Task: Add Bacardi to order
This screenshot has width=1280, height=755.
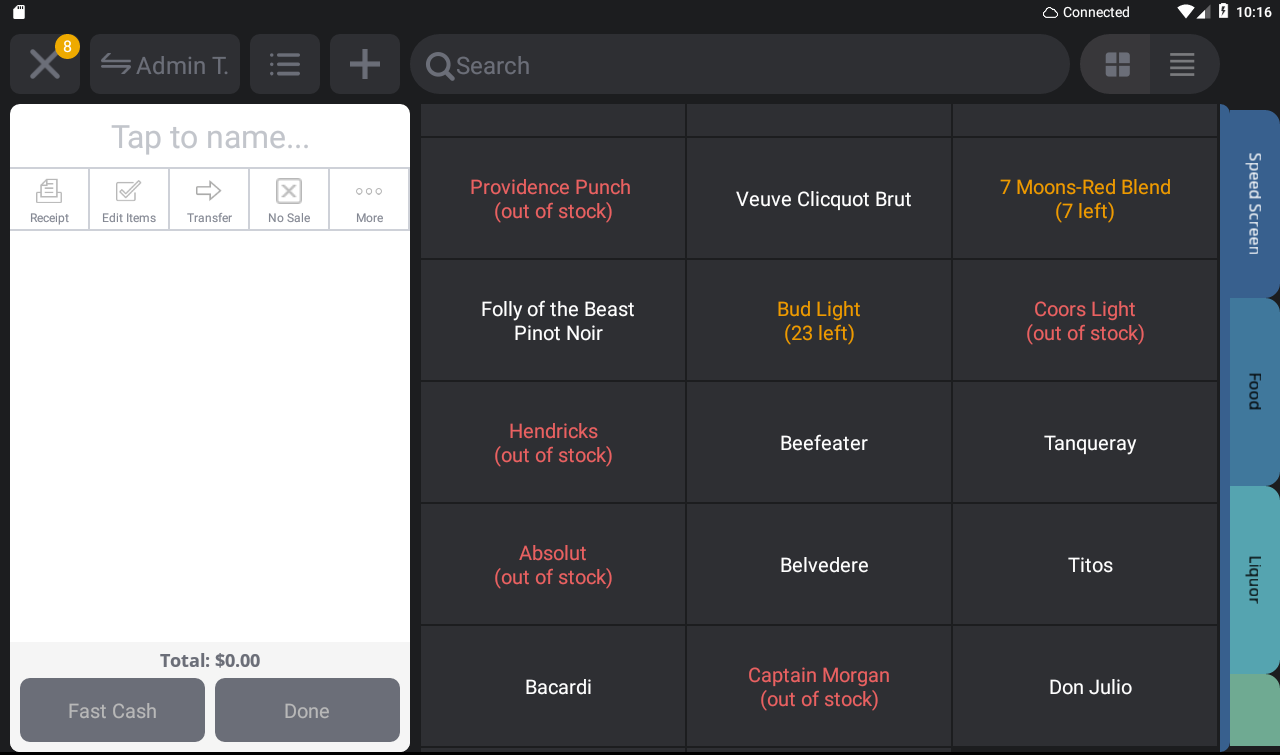Action: pos(553,687)
